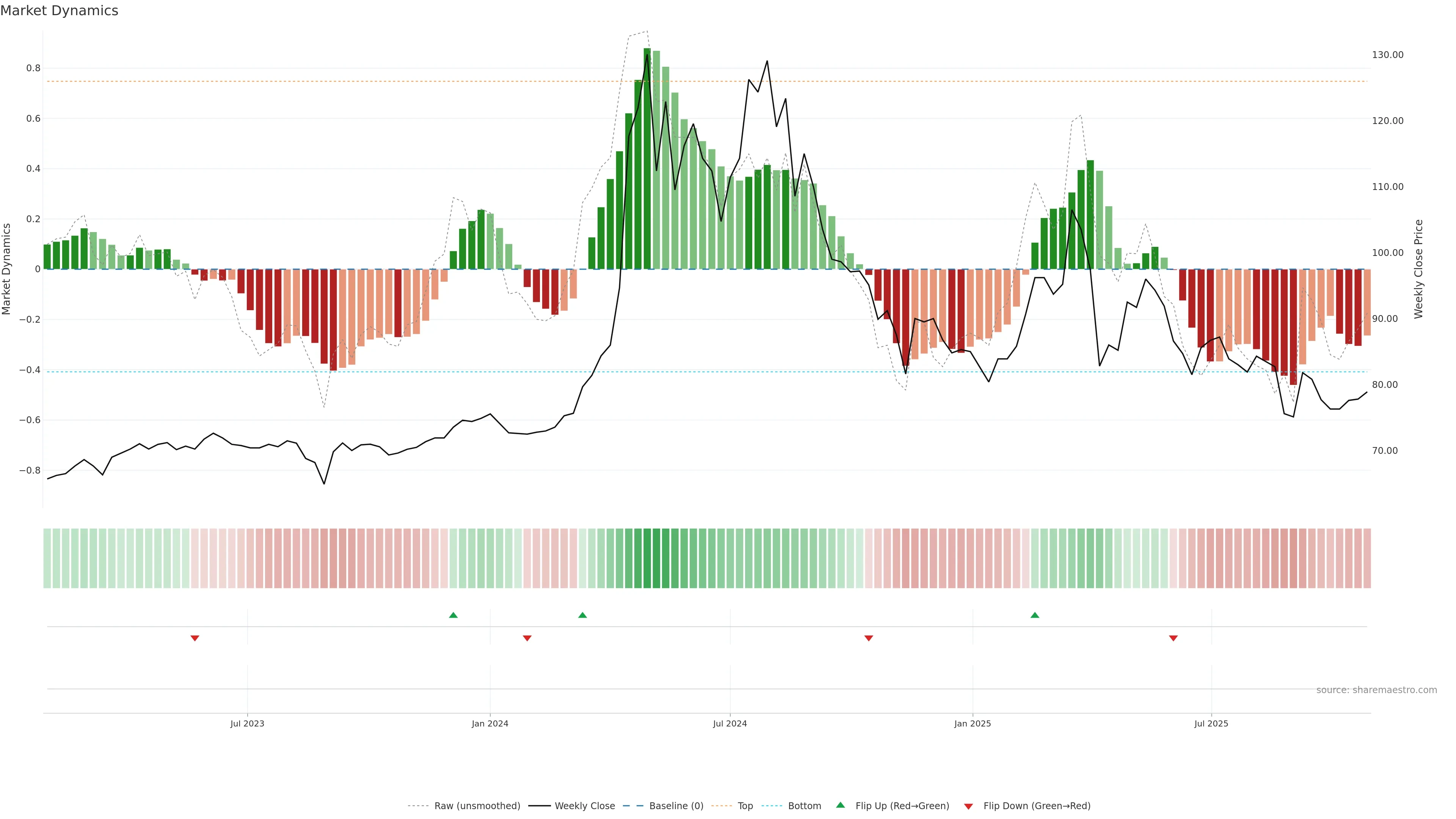Click the green flip-up marker after Jan 2024

(583, 615)
